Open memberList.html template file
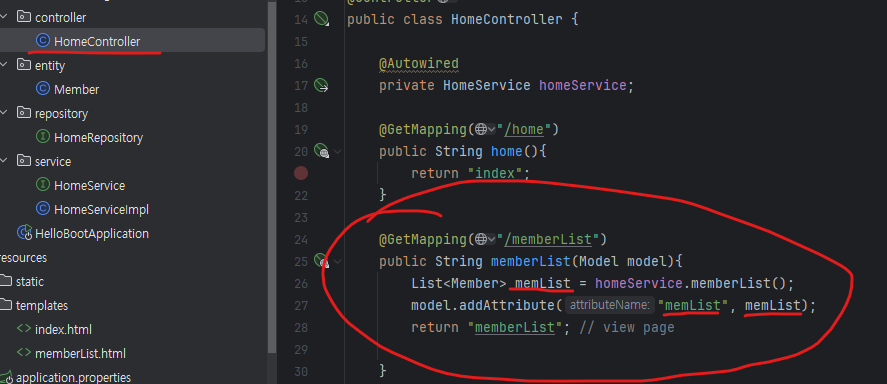This screenshot has height=384, width=887. (80, 353)
